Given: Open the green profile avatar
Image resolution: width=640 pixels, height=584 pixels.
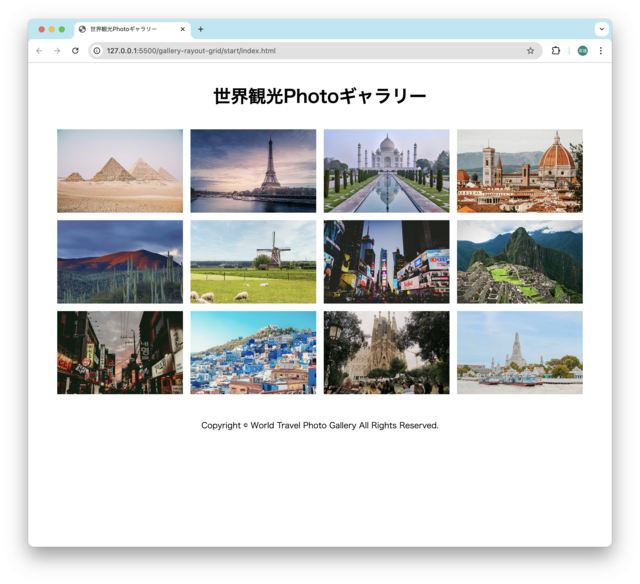Looking at the screenshot, I should pos(582,51).
